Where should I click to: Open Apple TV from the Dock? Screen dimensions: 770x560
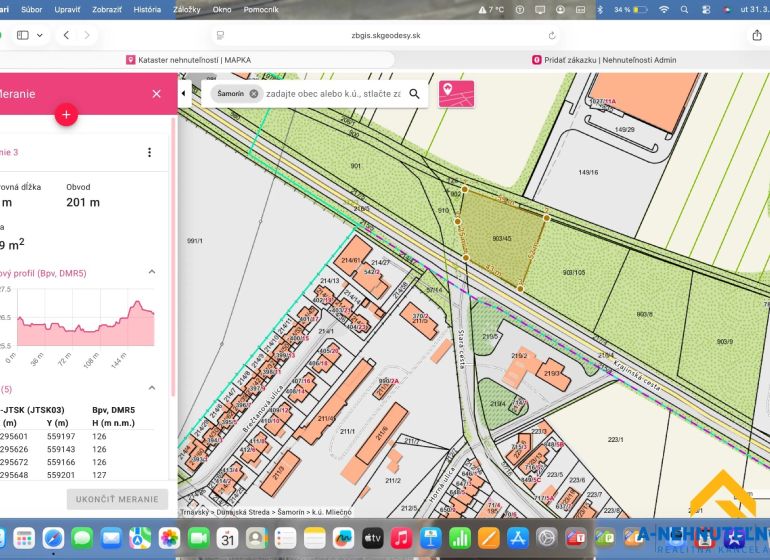[x=373, y=538]
